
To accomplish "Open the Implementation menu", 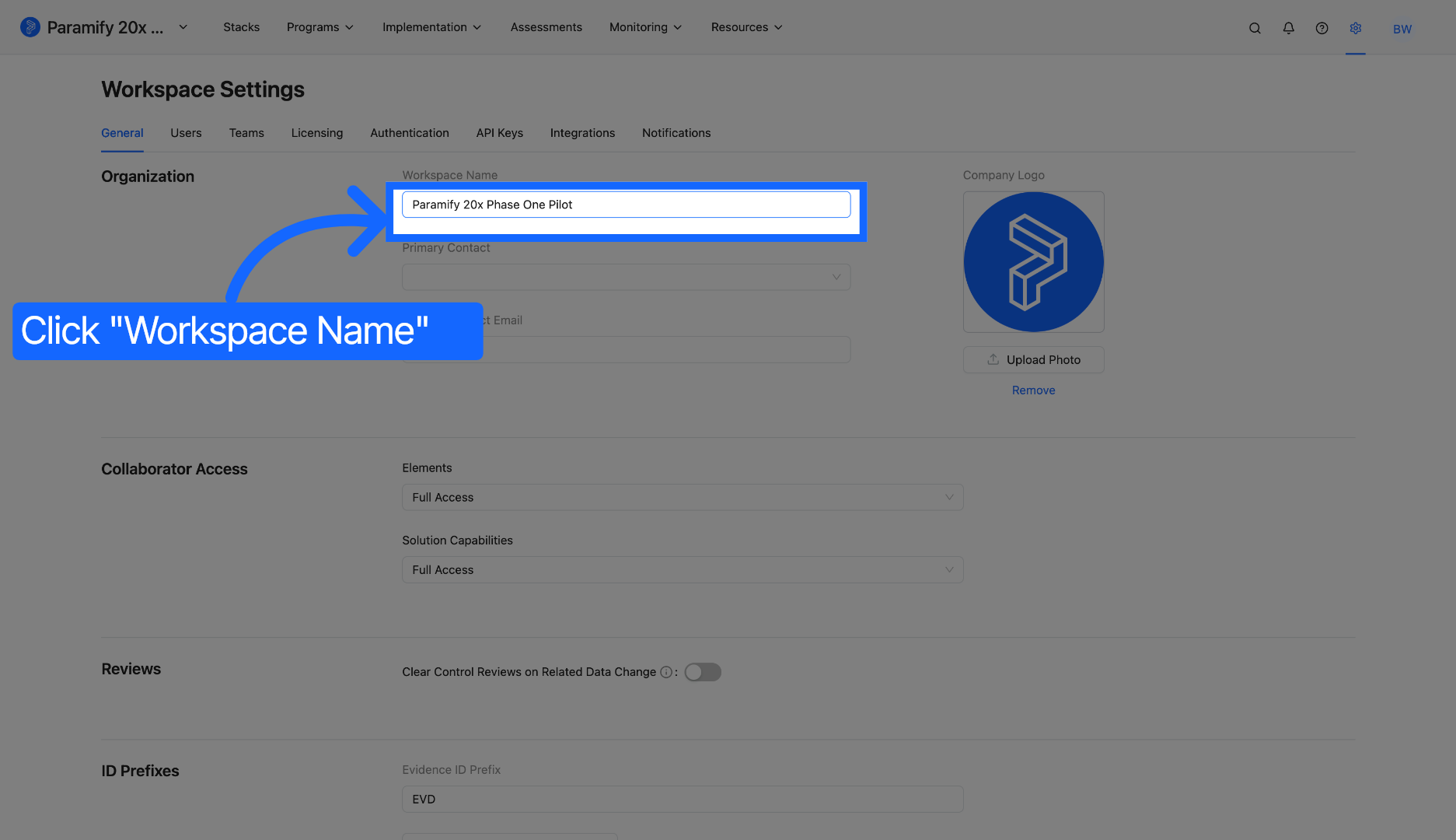I will [x=431, y=27].
